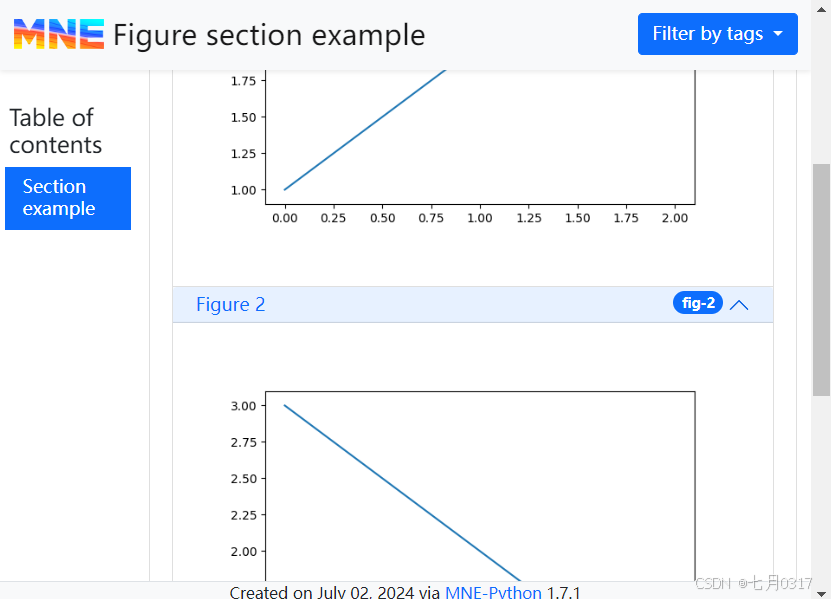Click the MNE rainbow logo
This screenshot has width=833, height=601.
[x=58, y=35]
